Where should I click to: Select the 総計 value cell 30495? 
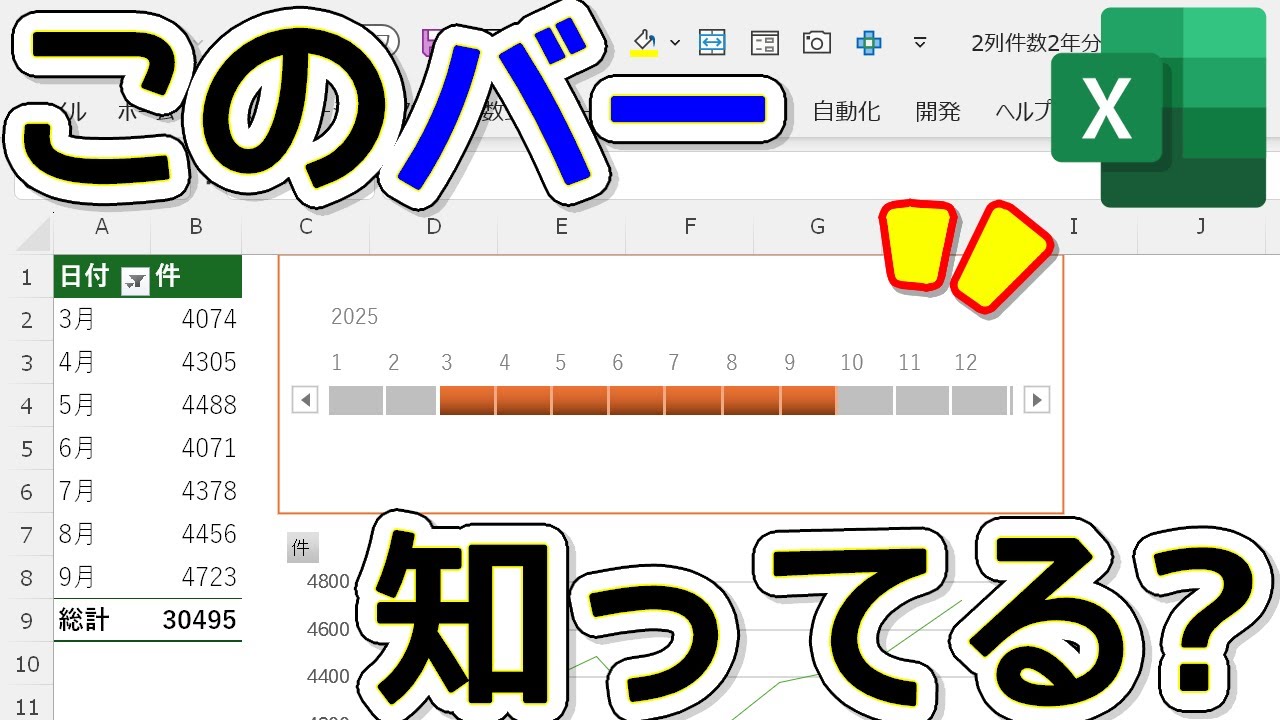(x=198, y=620)
